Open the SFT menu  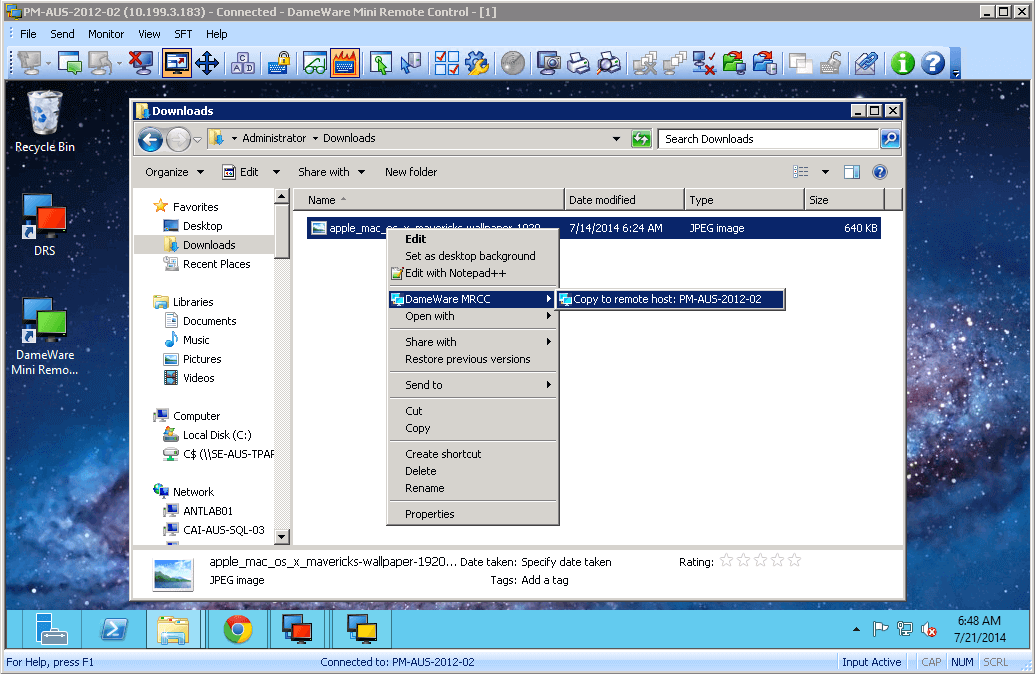click(183, 34)
